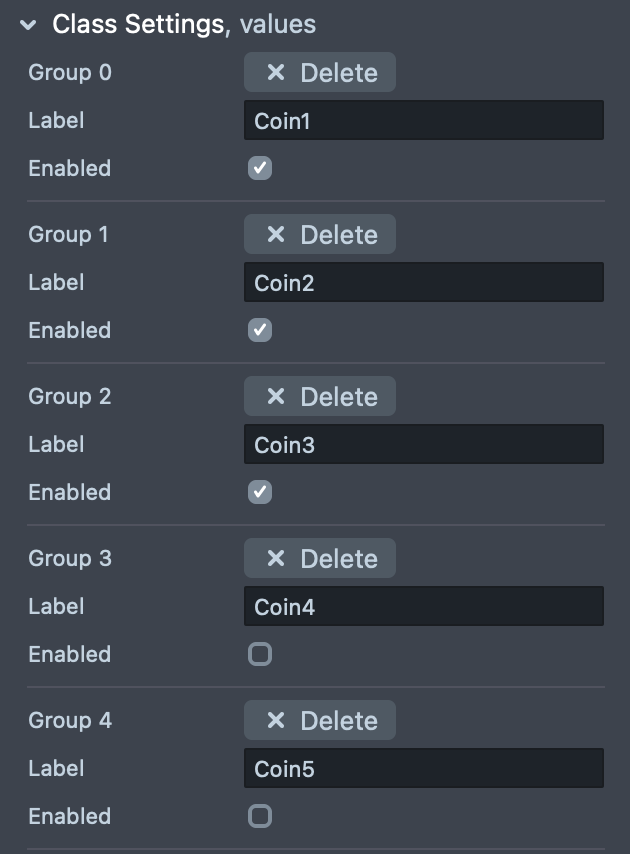Image resolution: width=630 pixels, height=854 pixels.
Task: Enable Group 3 checkbox
Action: tap(260, 654)
